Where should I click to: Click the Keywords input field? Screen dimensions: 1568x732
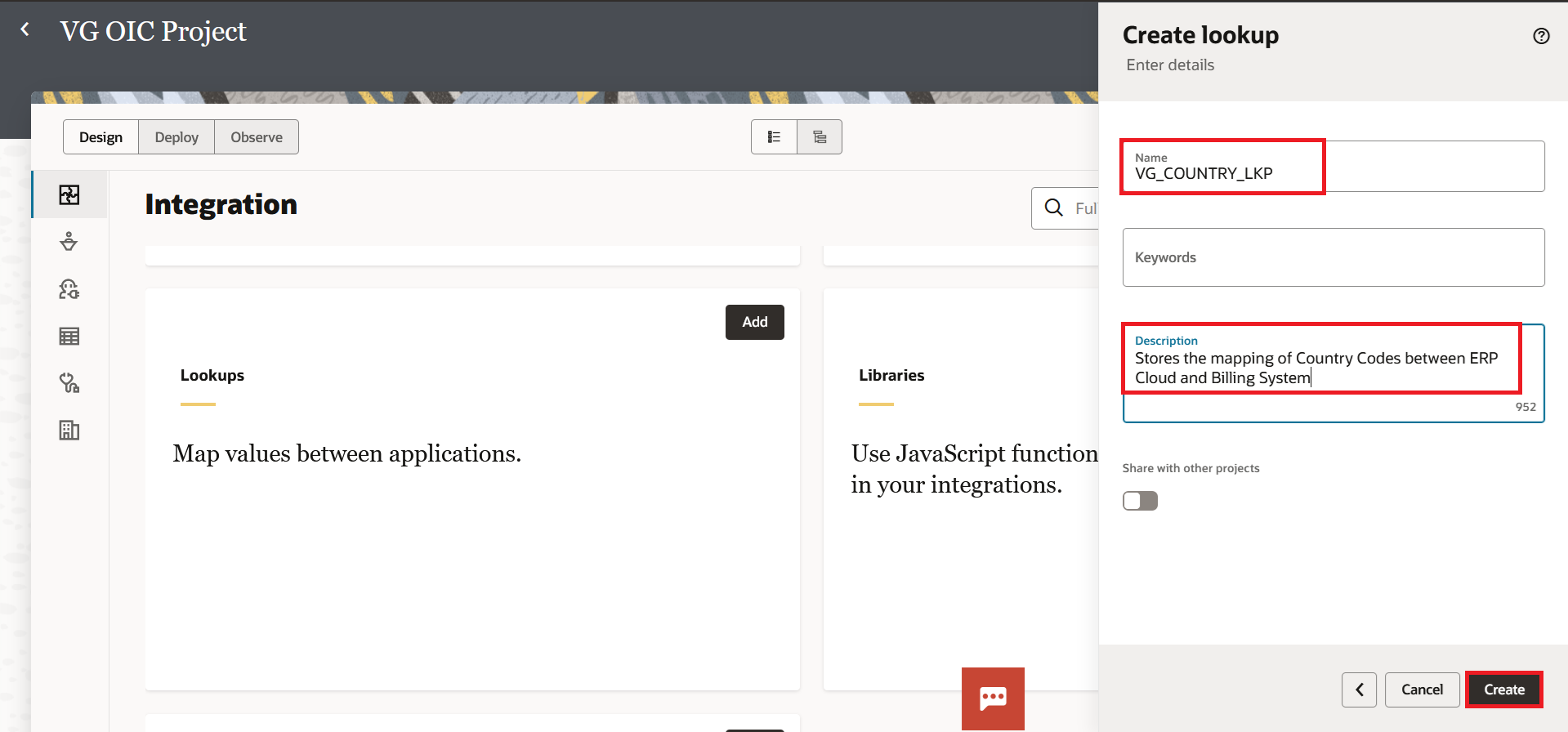(1333, 257)
